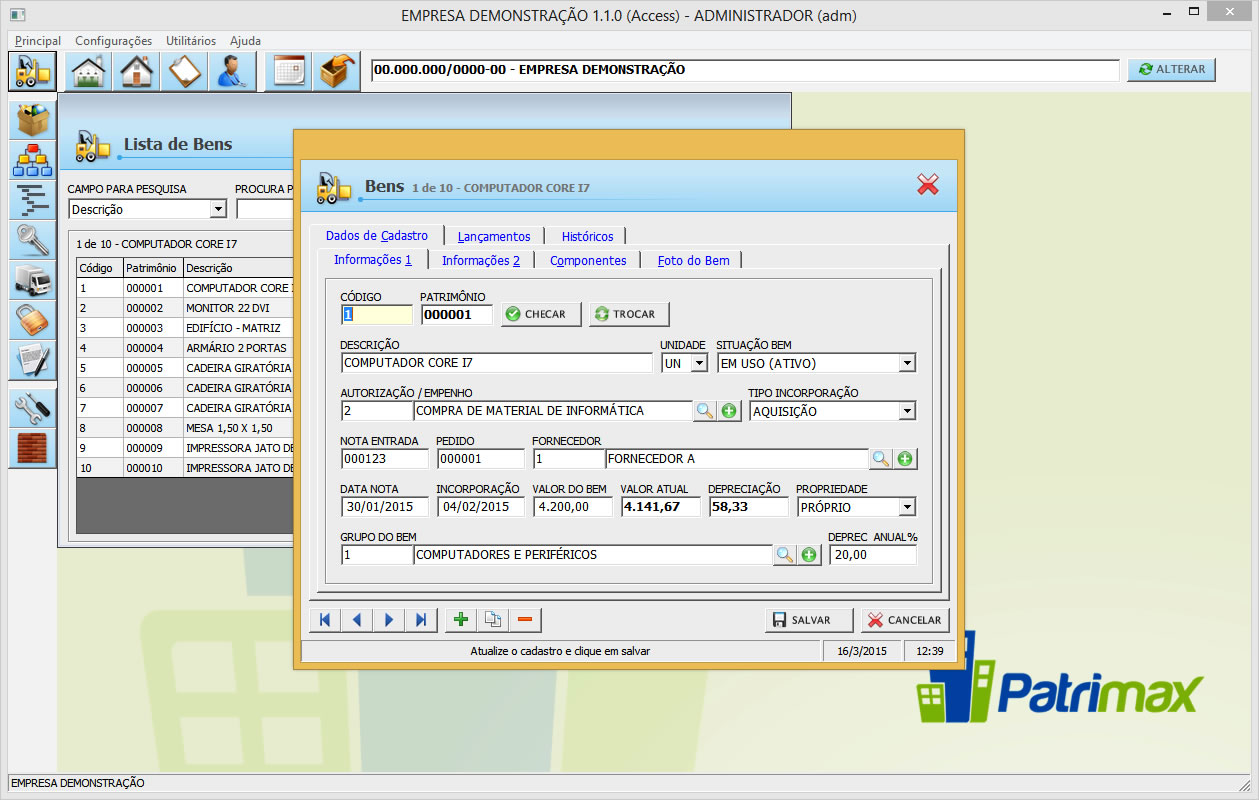1259x800 pixels.
Task: Click the forklift Bens toolbar icon
Action: click(32, 71)
